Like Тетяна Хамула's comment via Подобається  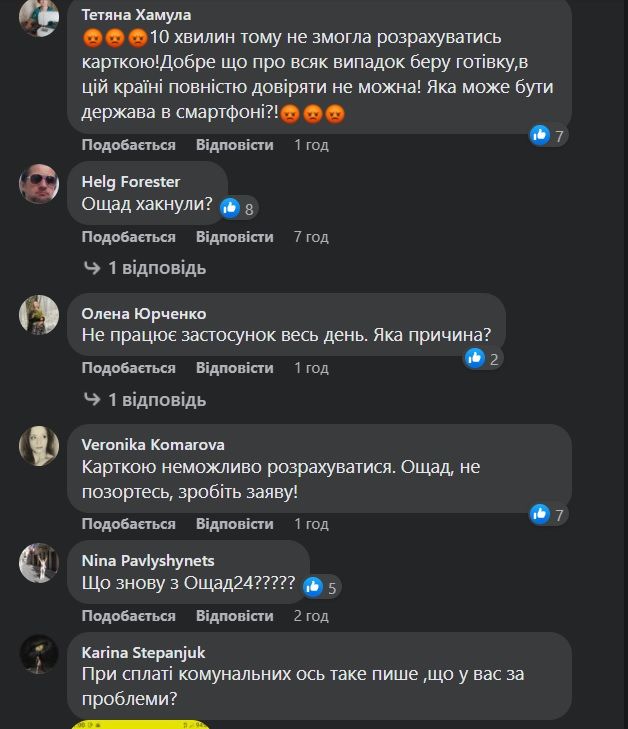(128, 145)
